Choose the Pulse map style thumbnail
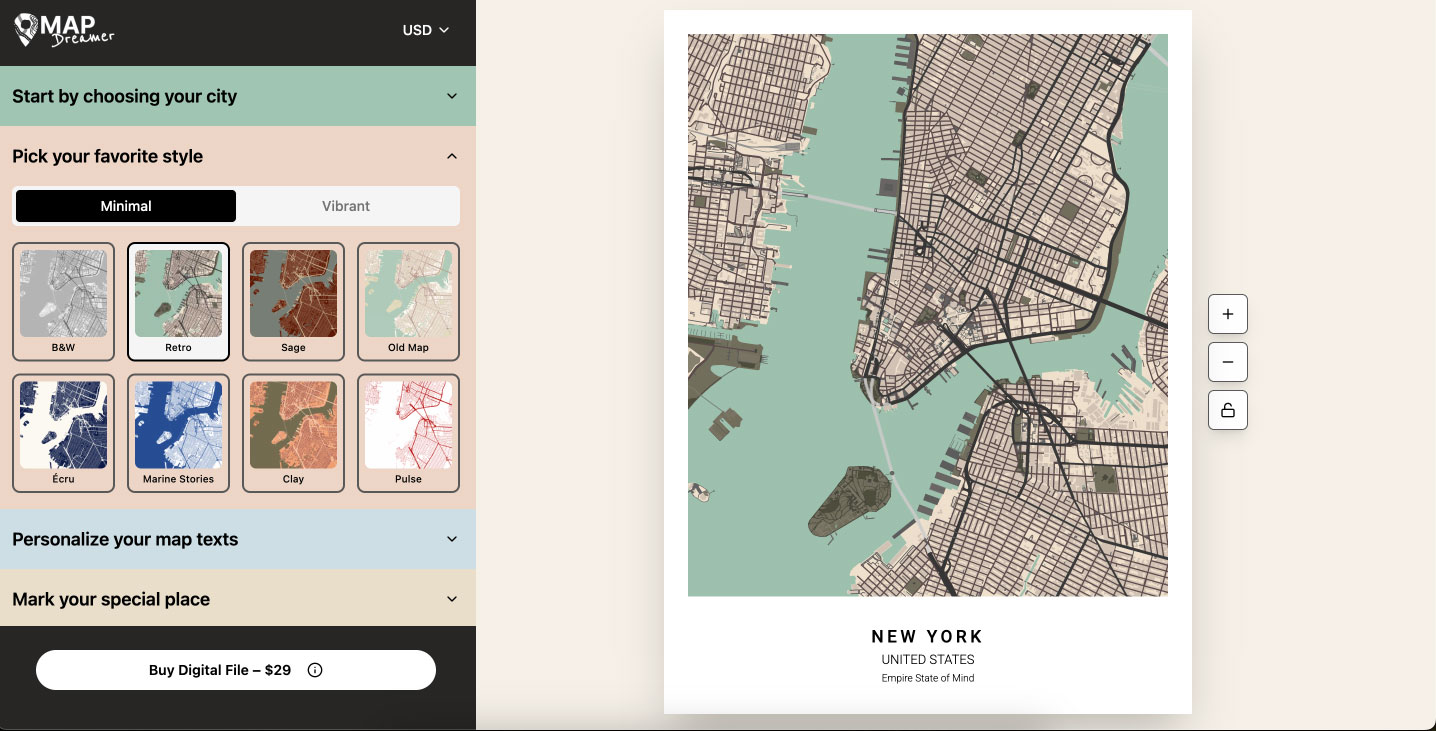Image resolution: width=1436 pixels, height=731 pixels. pyautogui.click(x=408, y=433)
